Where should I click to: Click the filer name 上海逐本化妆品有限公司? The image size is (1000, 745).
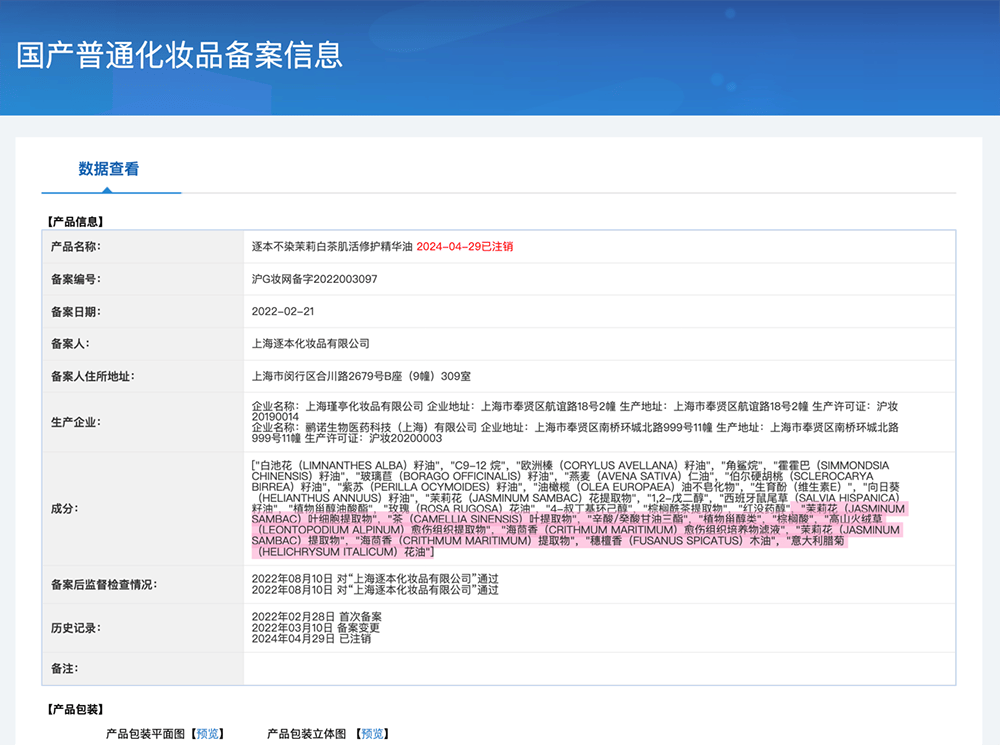click(x=311, y=344)
